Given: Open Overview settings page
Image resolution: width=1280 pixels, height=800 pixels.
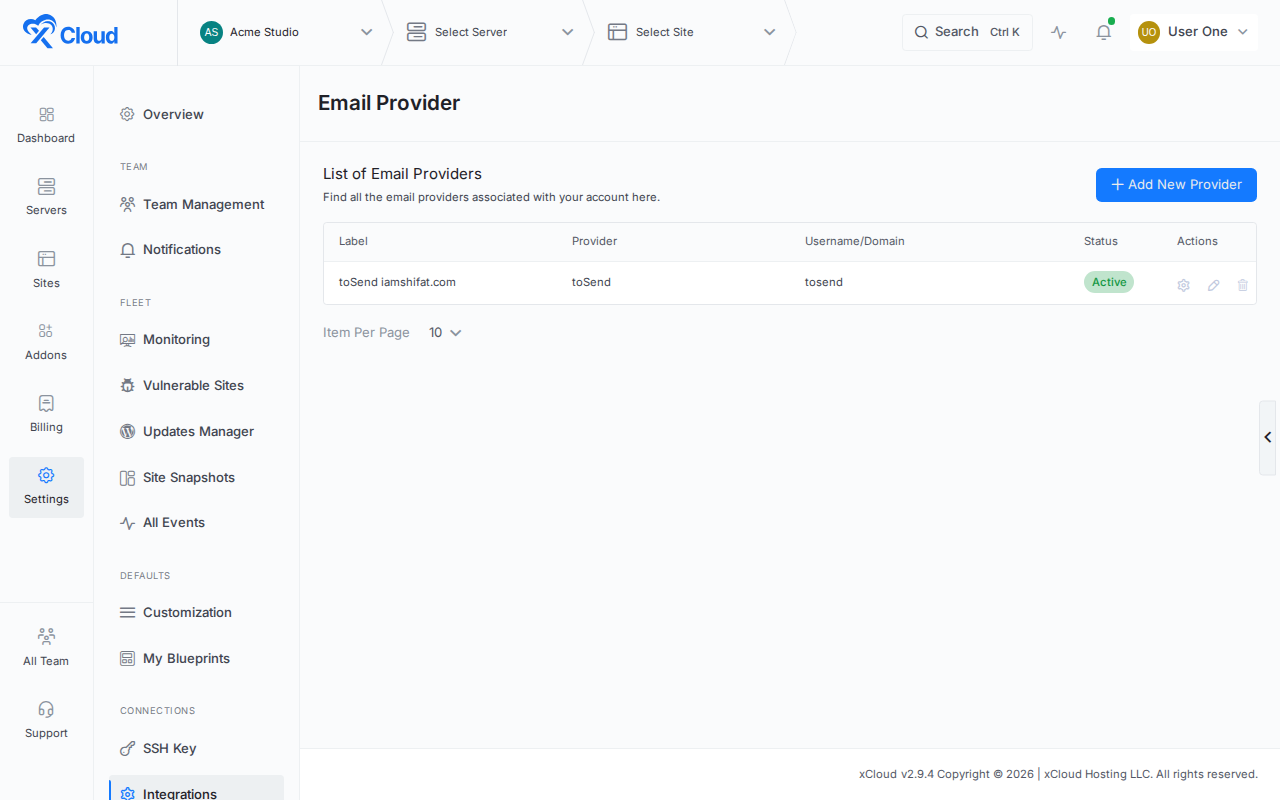Looking at the screenshot, I should click(173, 114).
